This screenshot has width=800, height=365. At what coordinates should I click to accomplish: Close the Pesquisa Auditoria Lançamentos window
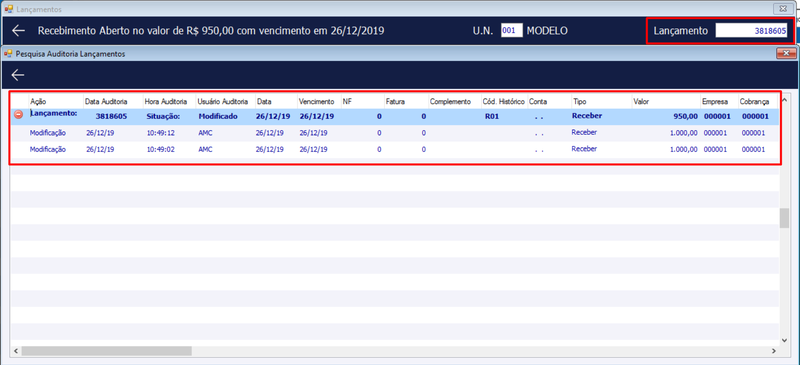pos(786,53)
